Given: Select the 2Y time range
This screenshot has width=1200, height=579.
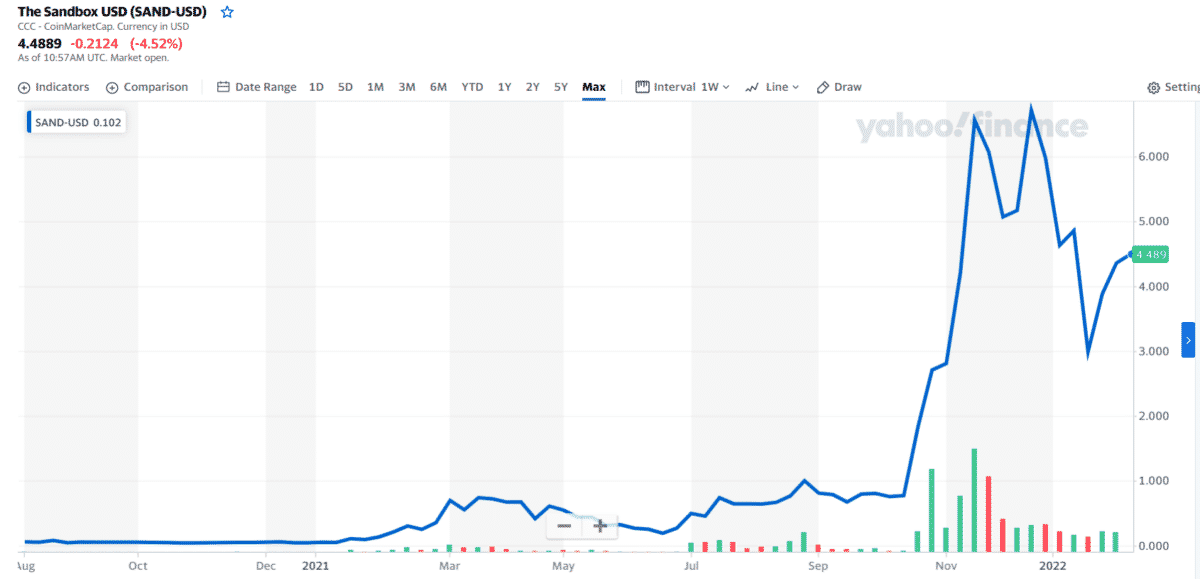Looking at the screenshot, I should 533,87.
